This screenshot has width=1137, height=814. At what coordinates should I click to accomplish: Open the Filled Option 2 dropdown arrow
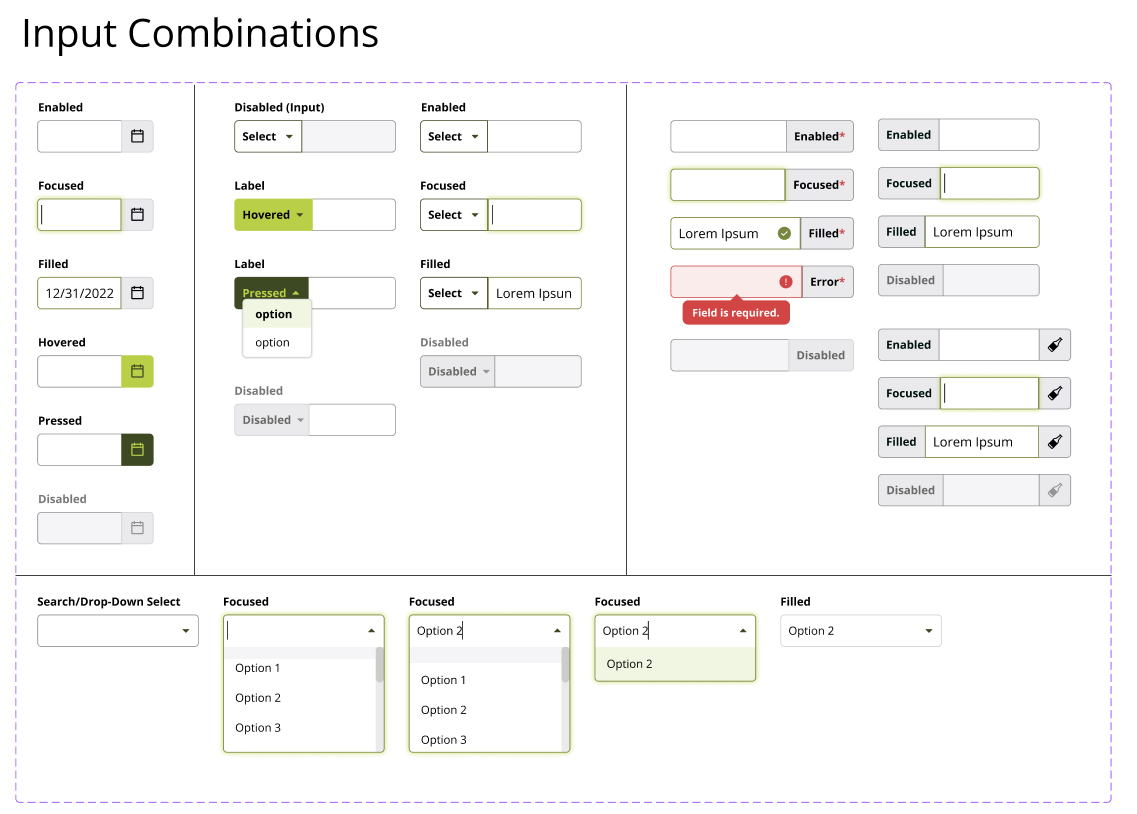pos(928,631)
